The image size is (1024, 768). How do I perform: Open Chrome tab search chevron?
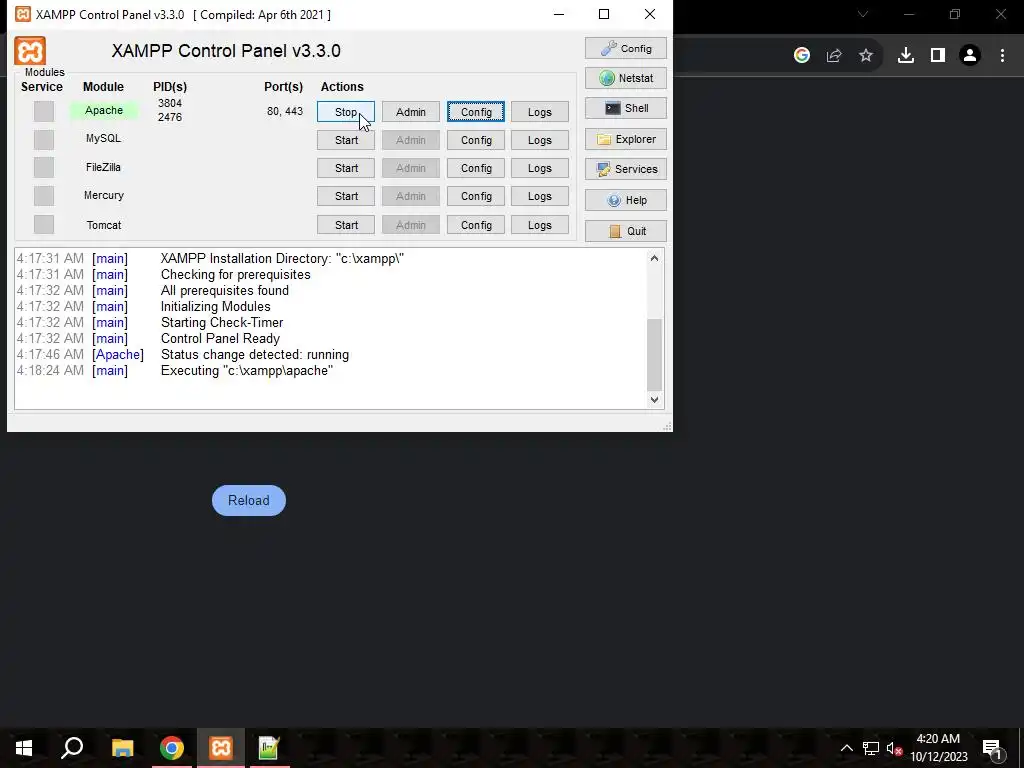(x=863, y=14)
